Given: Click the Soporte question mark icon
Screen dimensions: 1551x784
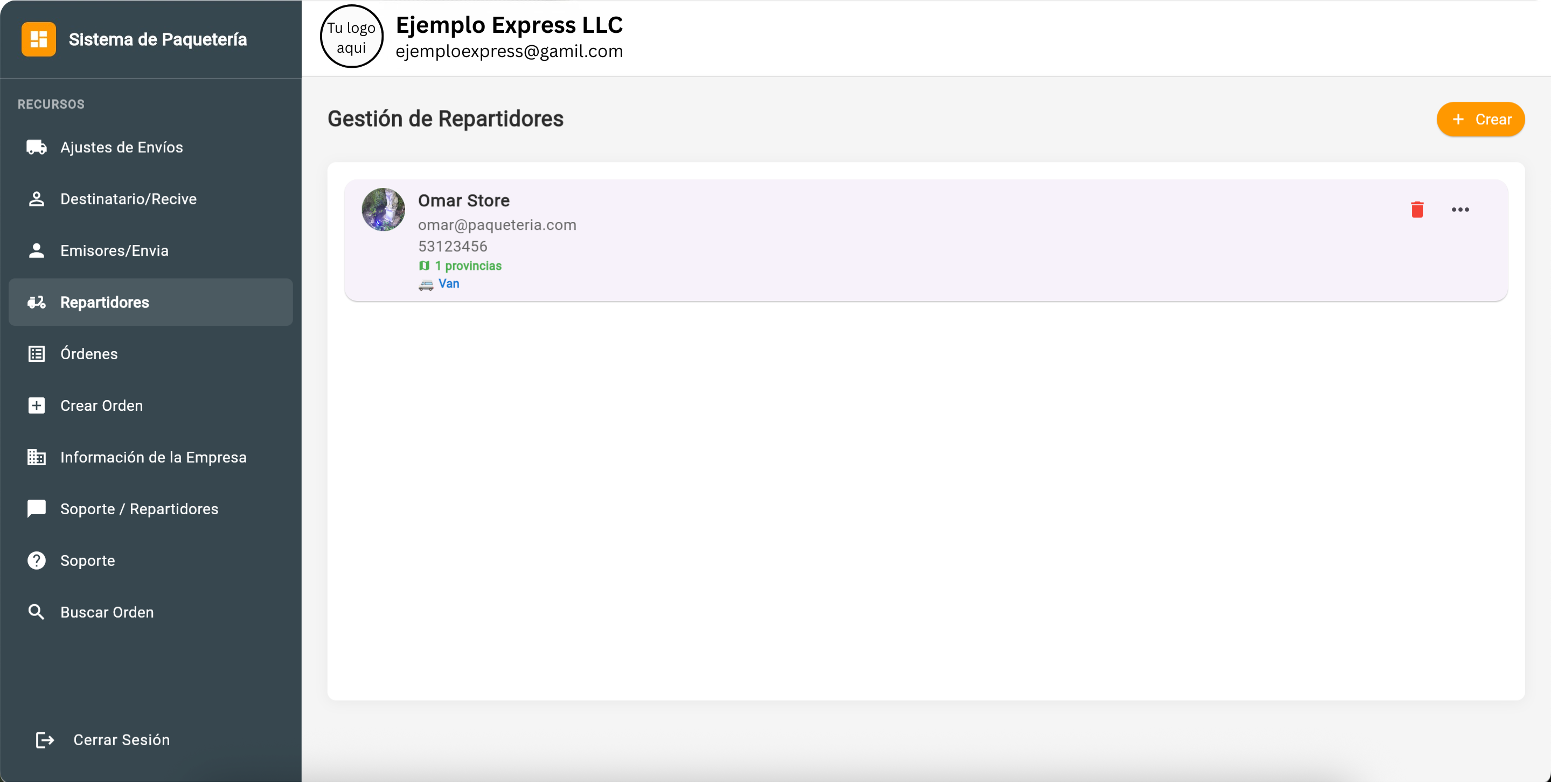Looking at the screenshot, I should (x=37, y=560).
